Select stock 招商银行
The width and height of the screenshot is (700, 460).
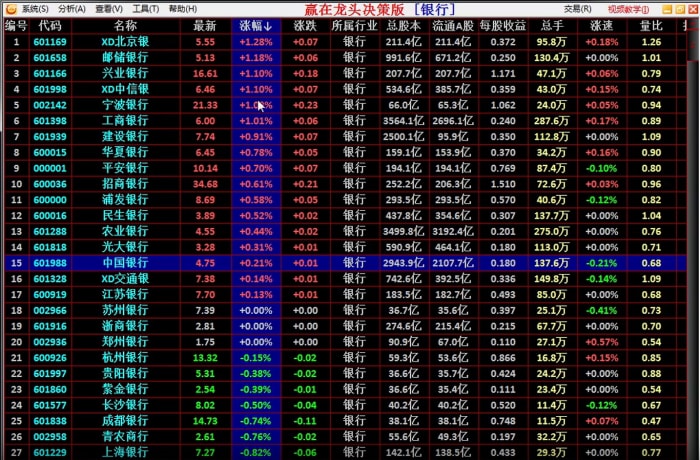125,184
